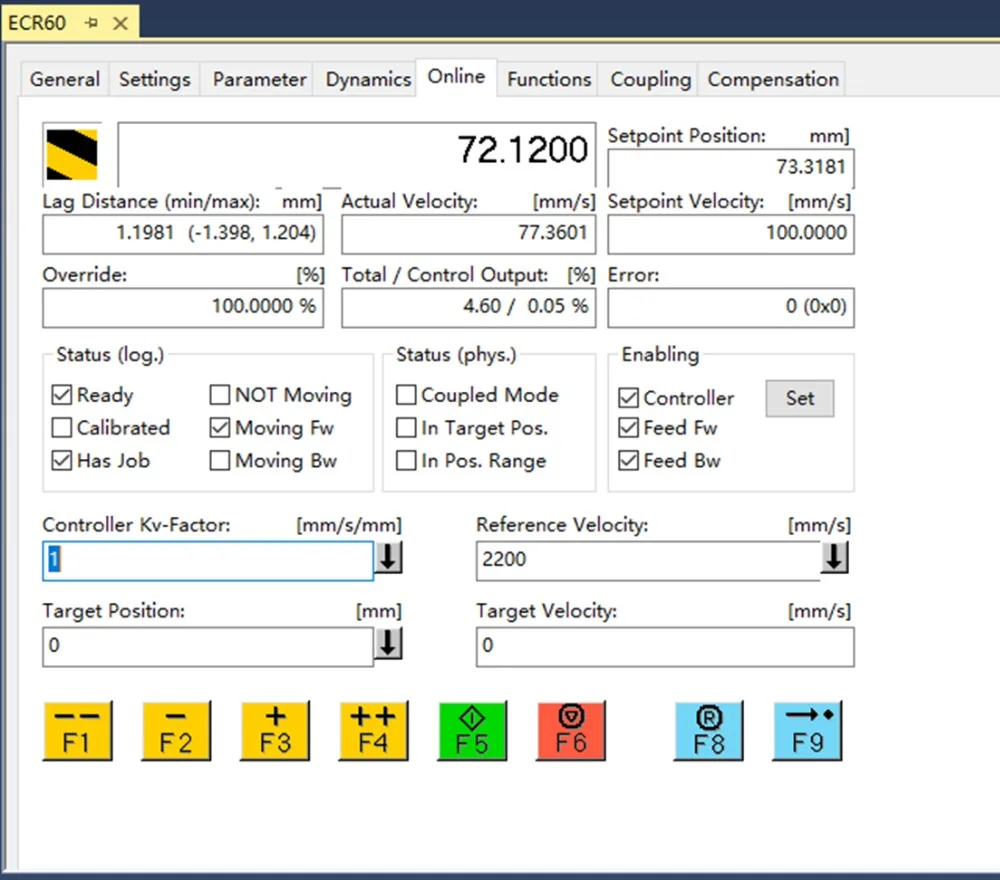The height and width of the screenshot is (880, 1000).
Task: Reset the axis using F8 button
Action: 709,731
